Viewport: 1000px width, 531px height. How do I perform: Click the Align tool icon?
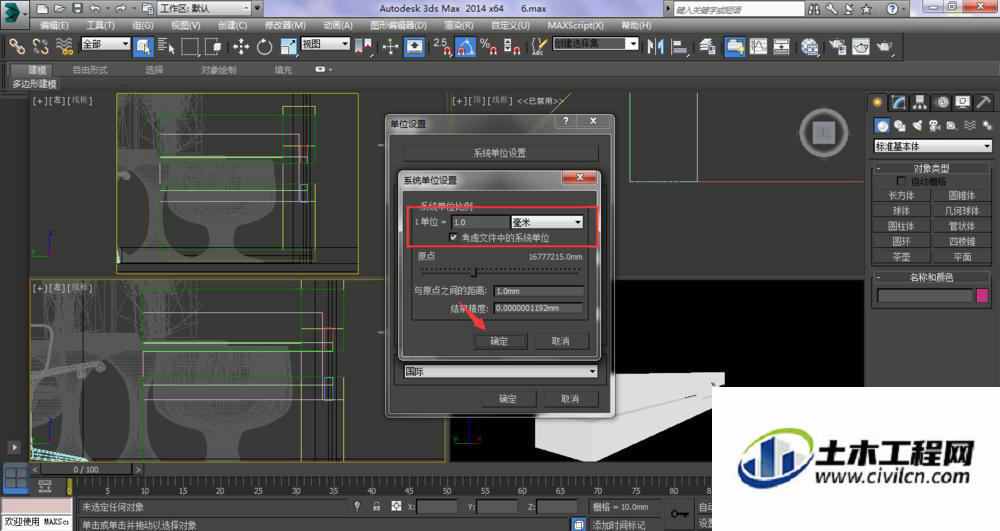pyautogui.click(x=680, y=47)
